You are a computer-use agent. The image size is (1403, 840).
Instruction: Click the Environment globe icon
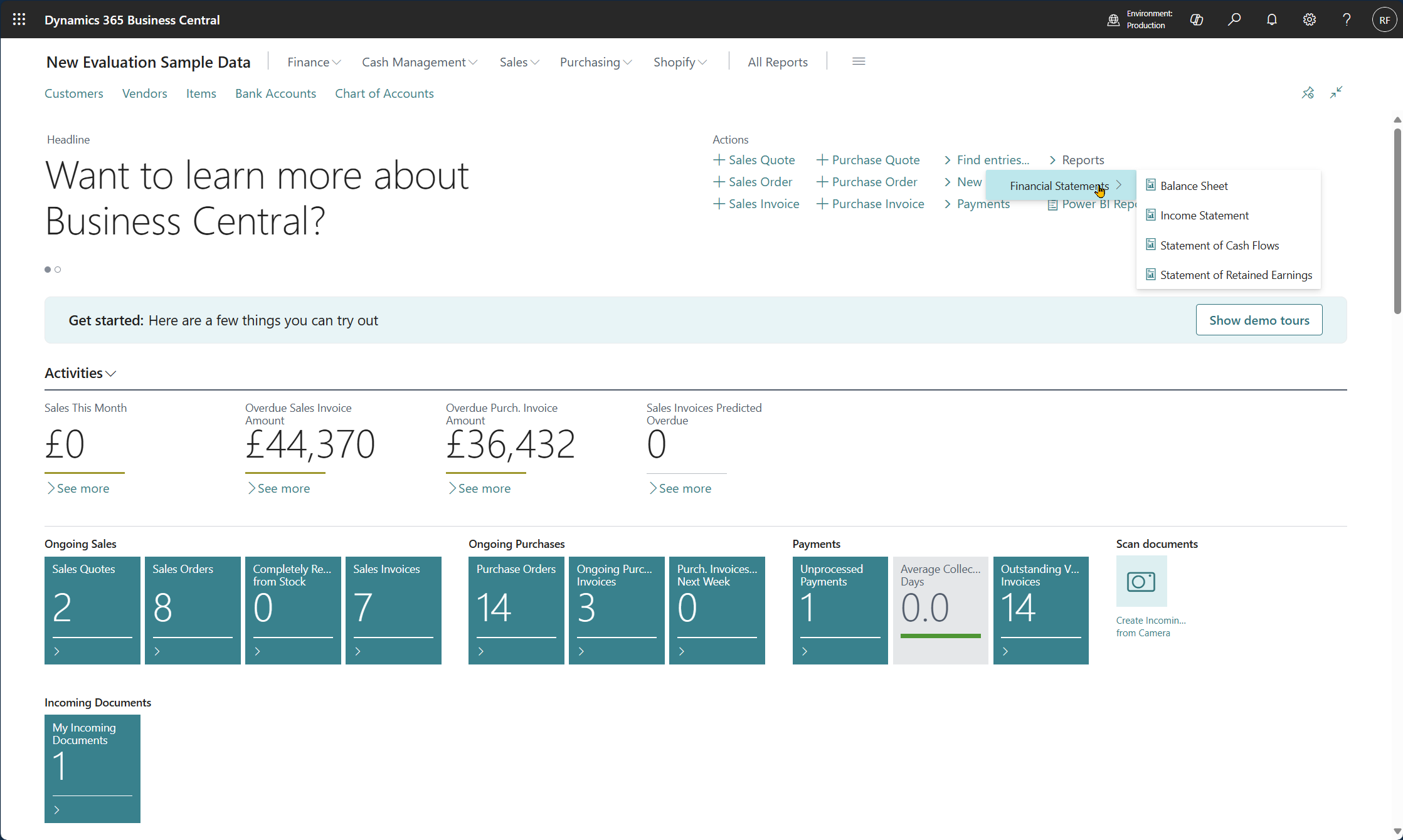click(x=1113, y=19)
